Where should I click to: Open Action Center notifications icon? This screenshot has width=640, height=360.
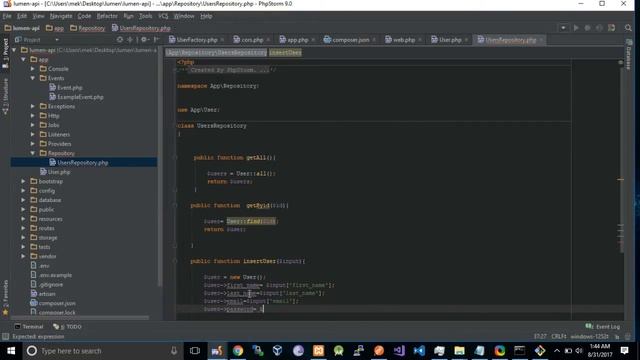coord(624,351)
